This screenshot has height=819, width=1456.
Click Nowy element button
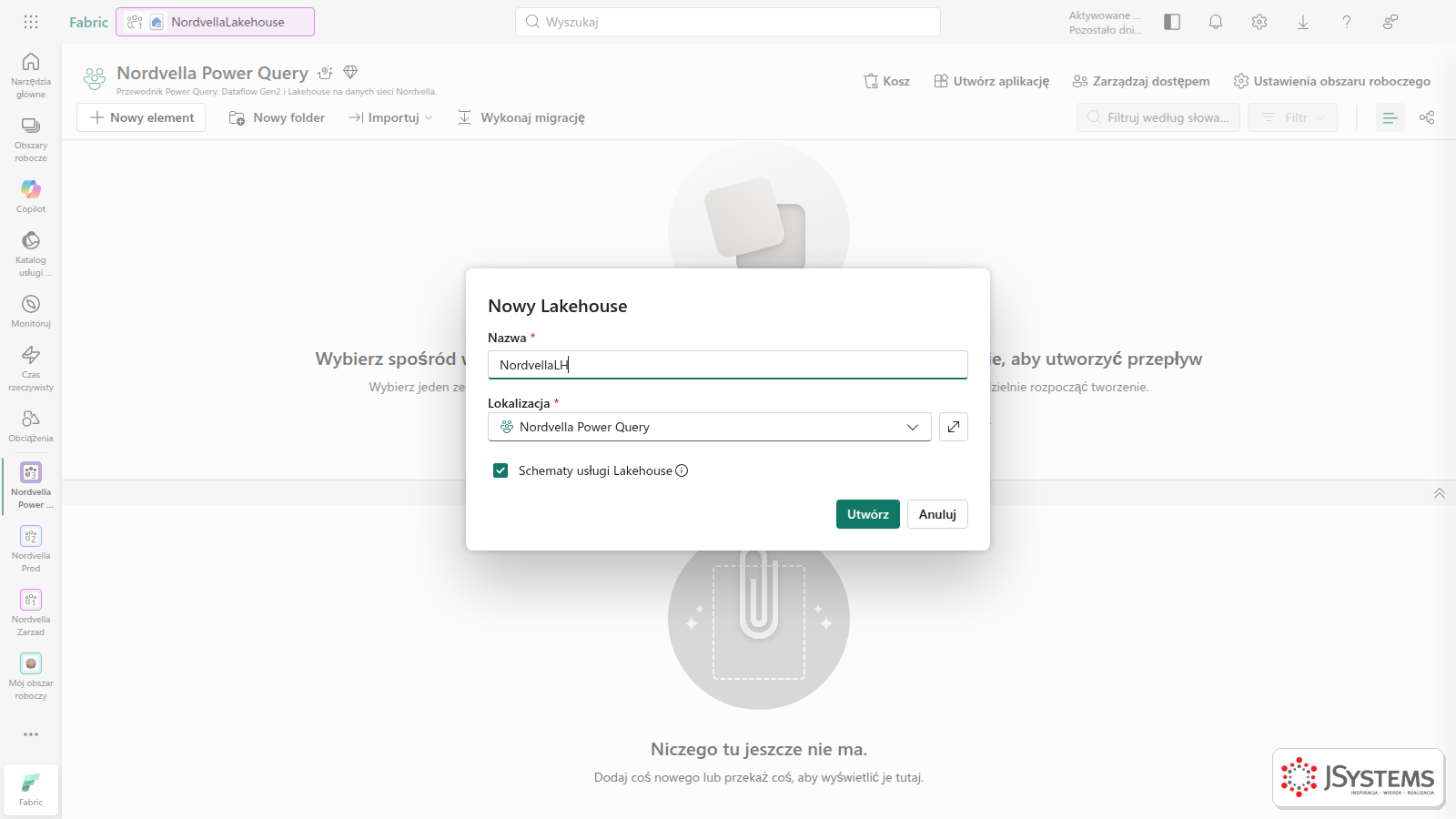(x=141, y=117)
